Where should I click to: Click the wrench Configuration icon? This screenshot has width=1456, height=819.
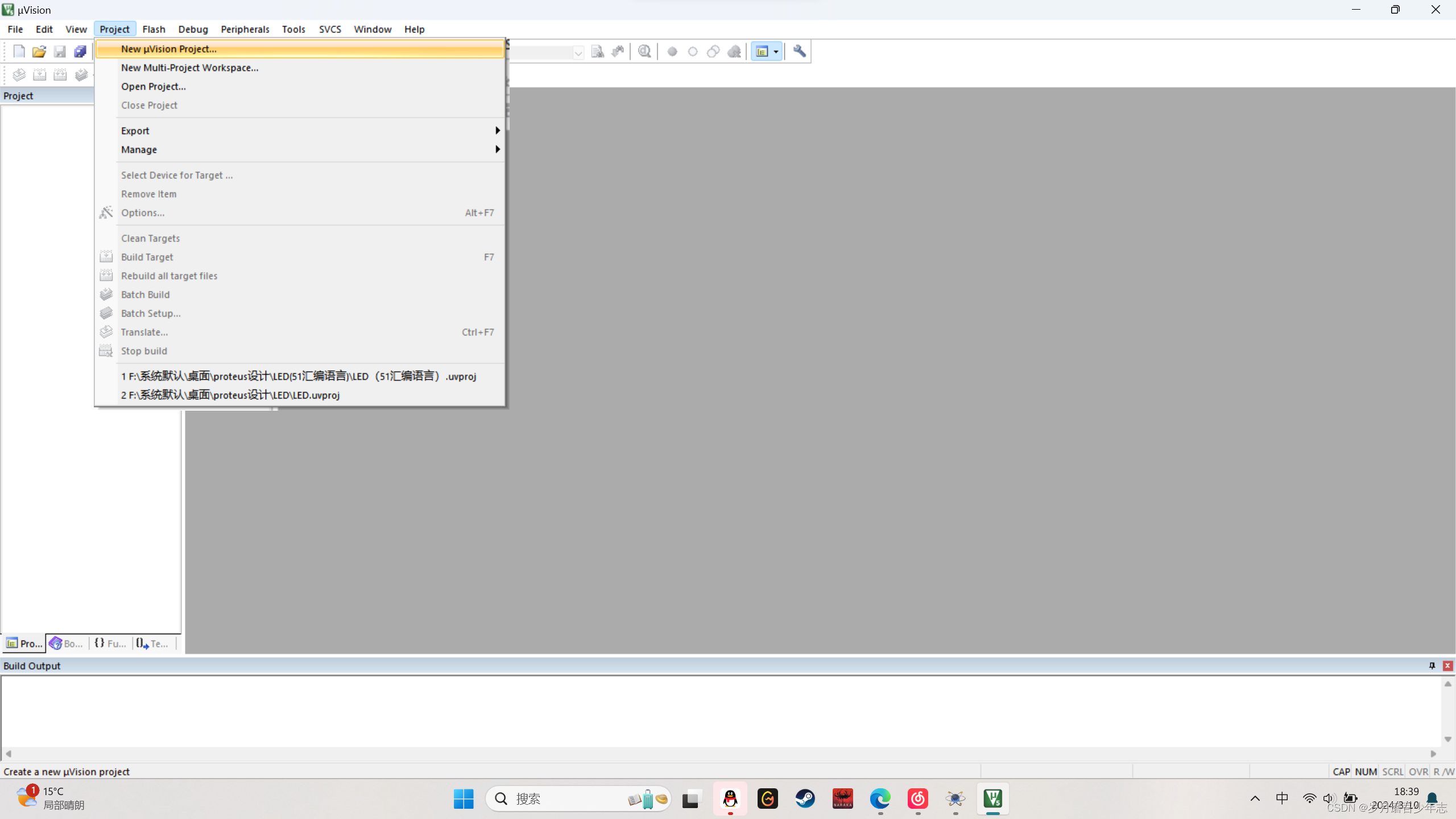coord(799,52)
